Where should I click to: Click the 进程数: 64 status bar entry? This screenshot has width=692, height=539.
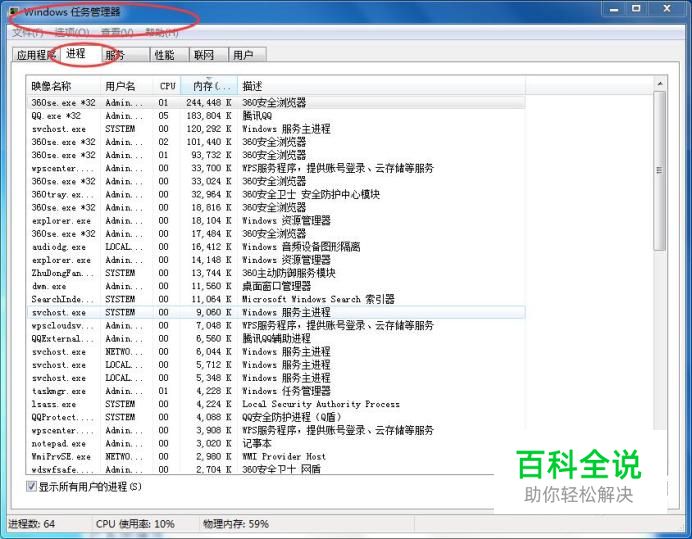(x=32, y=524)
